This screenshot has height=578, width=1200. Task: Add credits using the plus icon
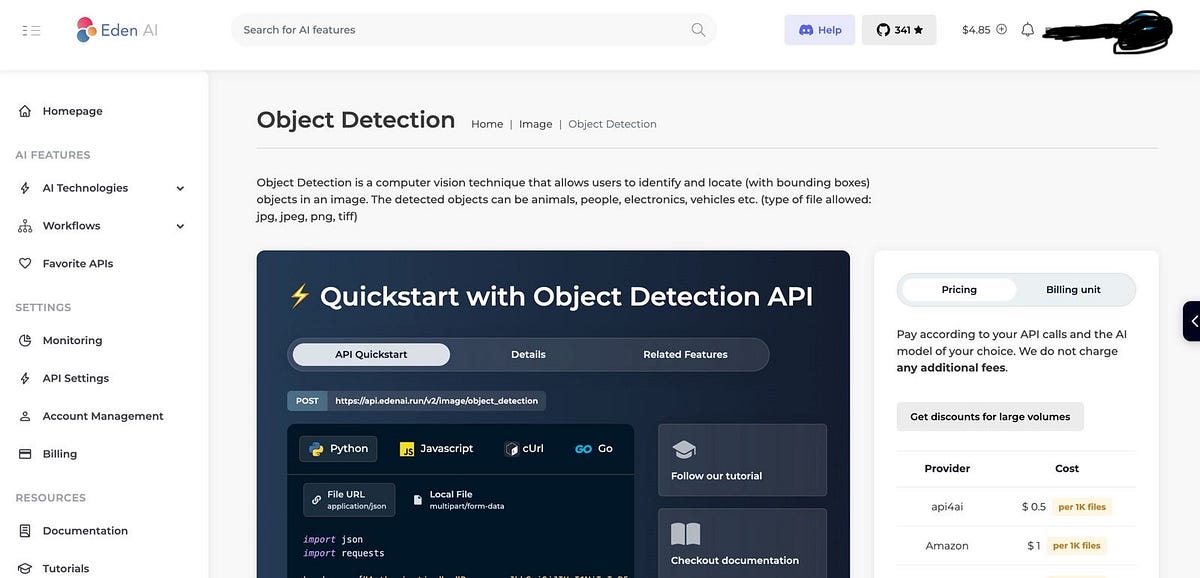tap(1004, 29)
